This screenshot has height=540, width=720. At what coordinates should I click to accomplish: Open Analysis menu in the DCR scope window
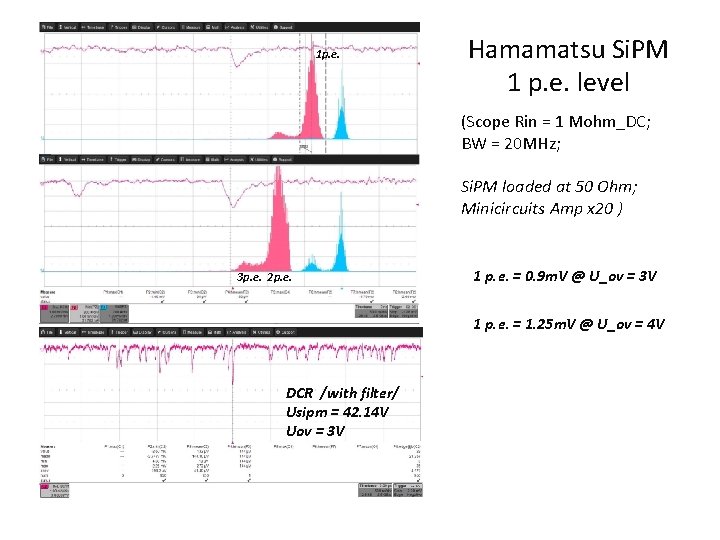pos(236,332)
